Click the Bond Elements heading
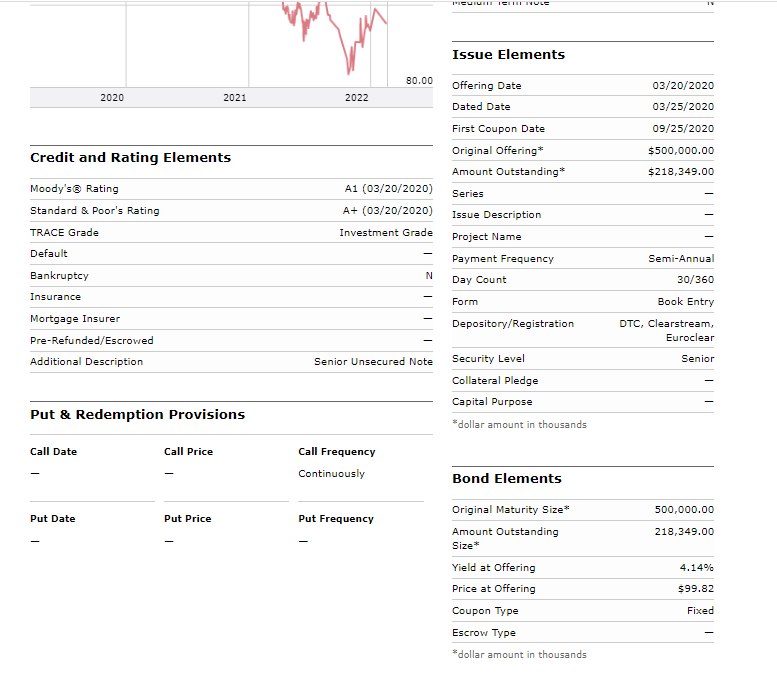Screen dimensions: 777x692 pos(507,479)
